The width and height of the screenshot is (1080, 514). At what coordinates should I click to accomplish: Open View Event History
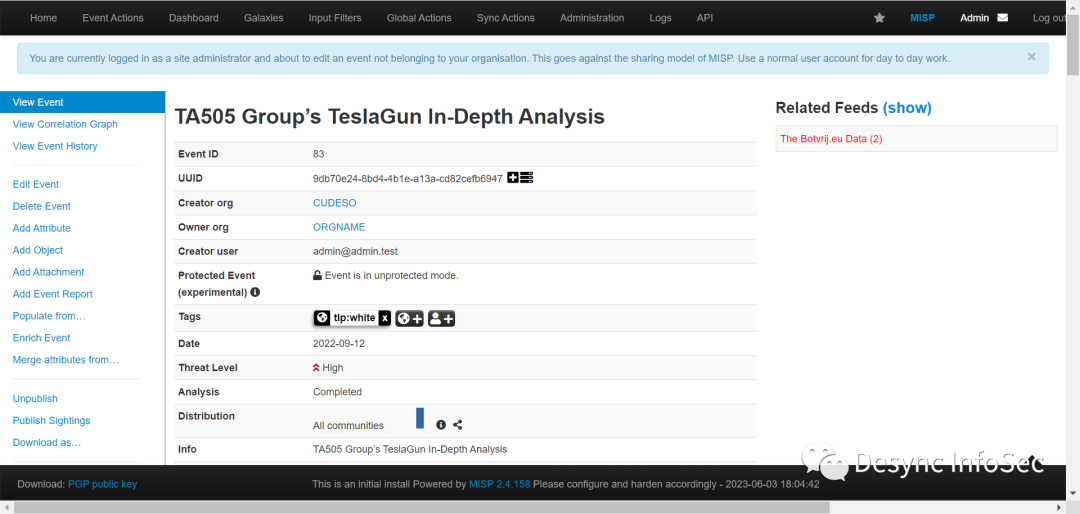[55, 146]
